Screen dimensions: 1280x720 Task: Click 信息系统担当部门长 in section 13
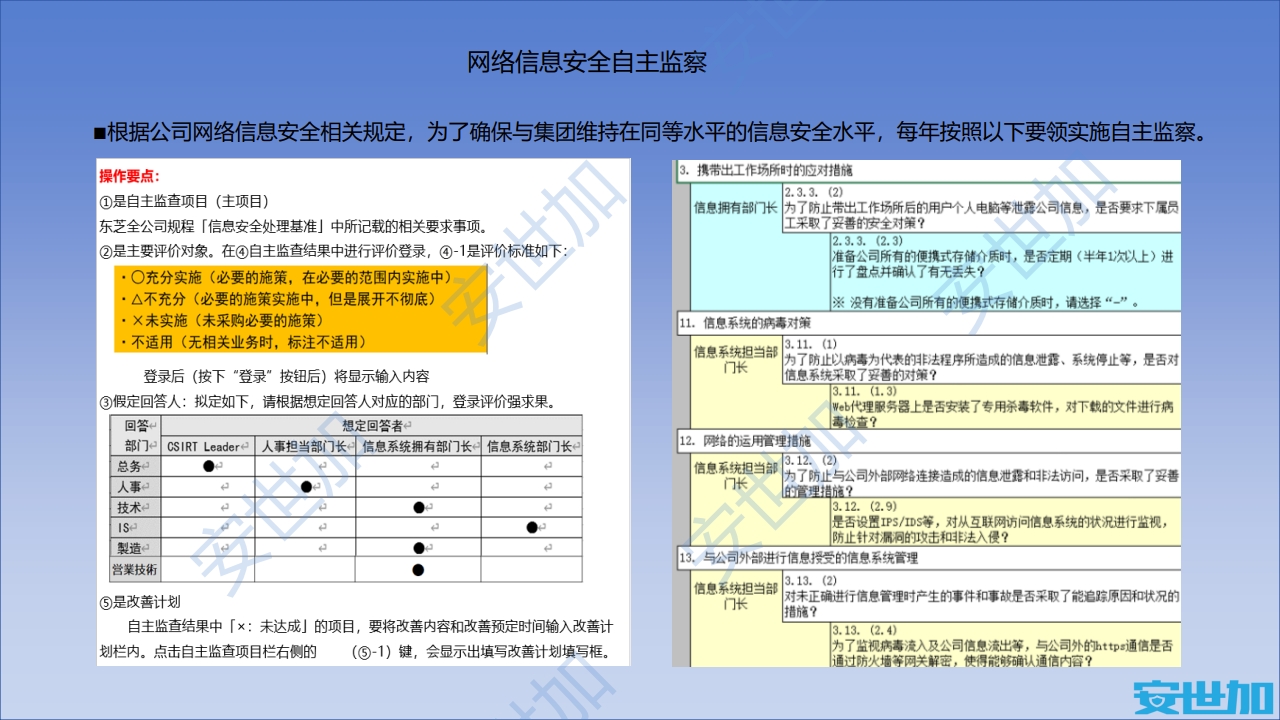coord(735,596)
